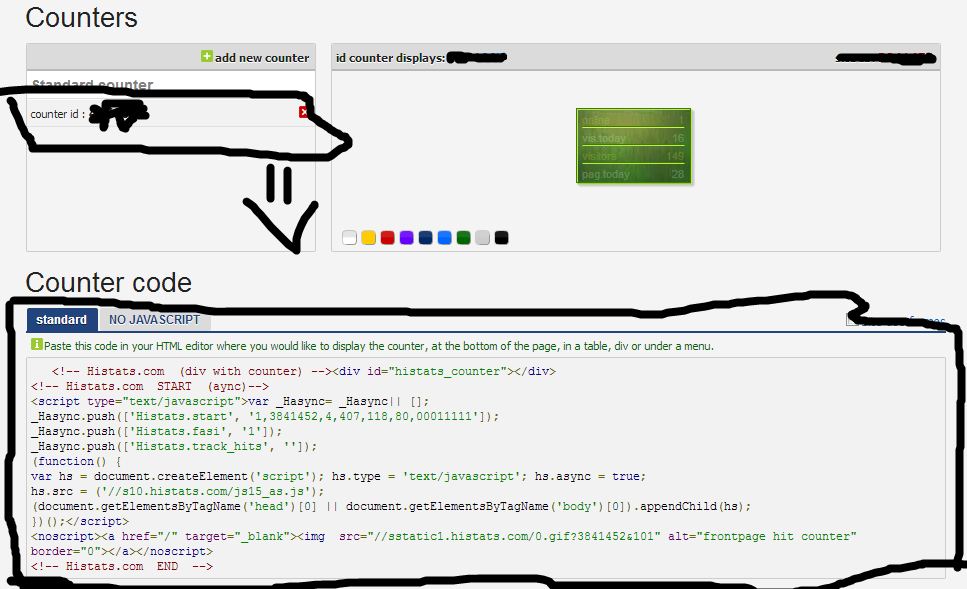Click the 'Histats.track_hits' code line
Screen dimensions: 967x589
click(174, 446)
